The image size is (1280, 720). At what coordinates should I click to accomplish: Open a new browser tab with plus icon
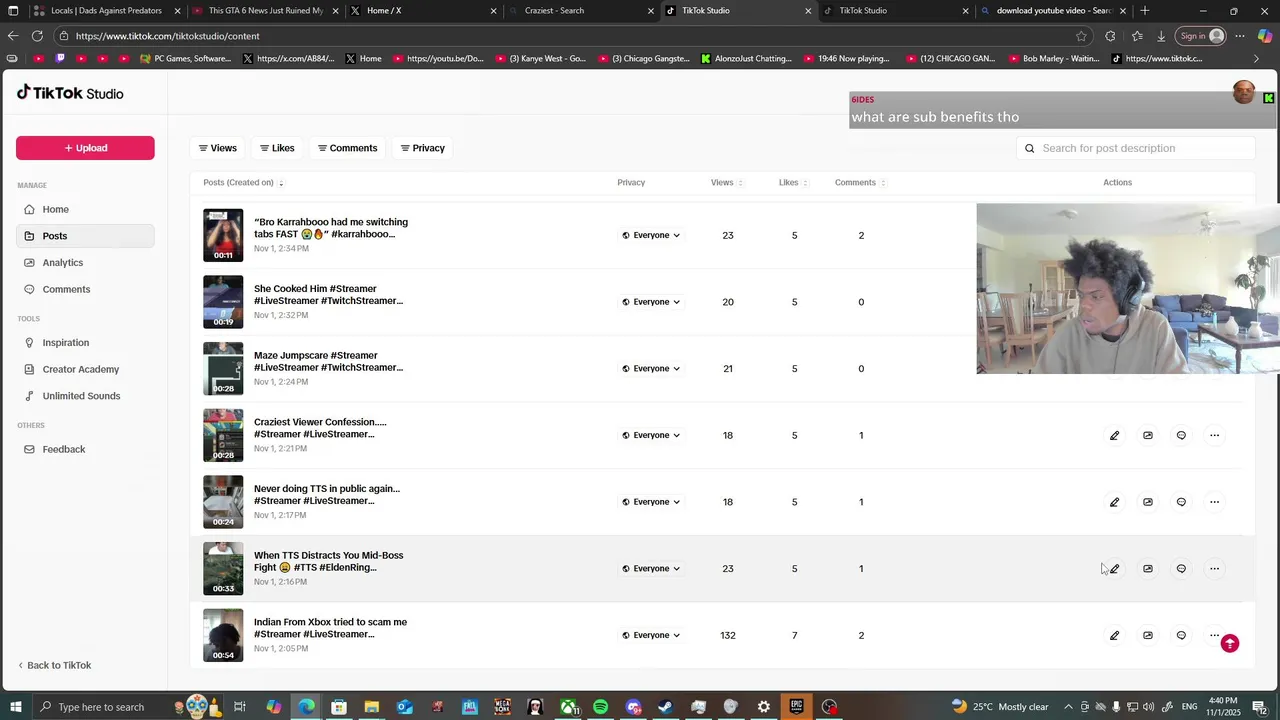[1145, 10]
